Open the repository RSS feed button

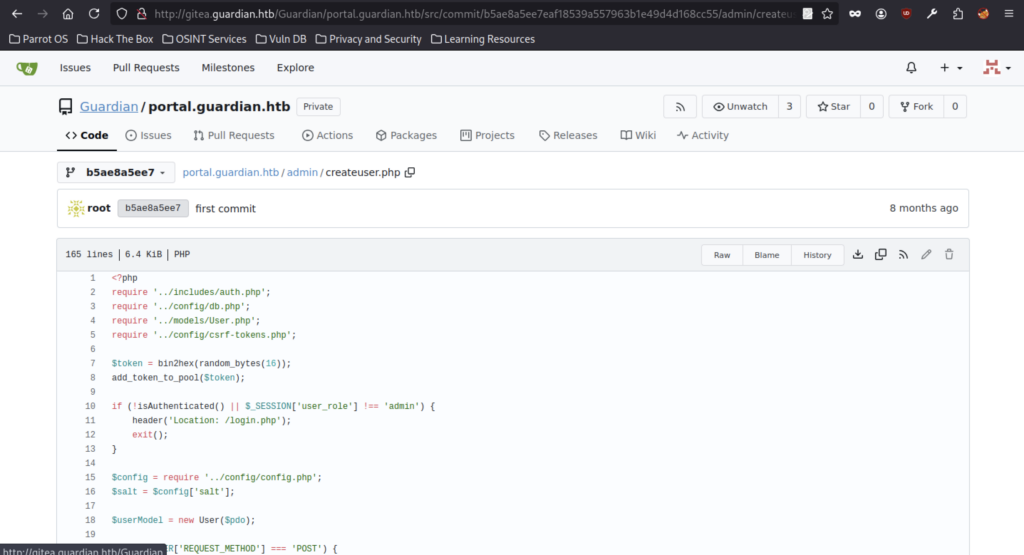680,107
